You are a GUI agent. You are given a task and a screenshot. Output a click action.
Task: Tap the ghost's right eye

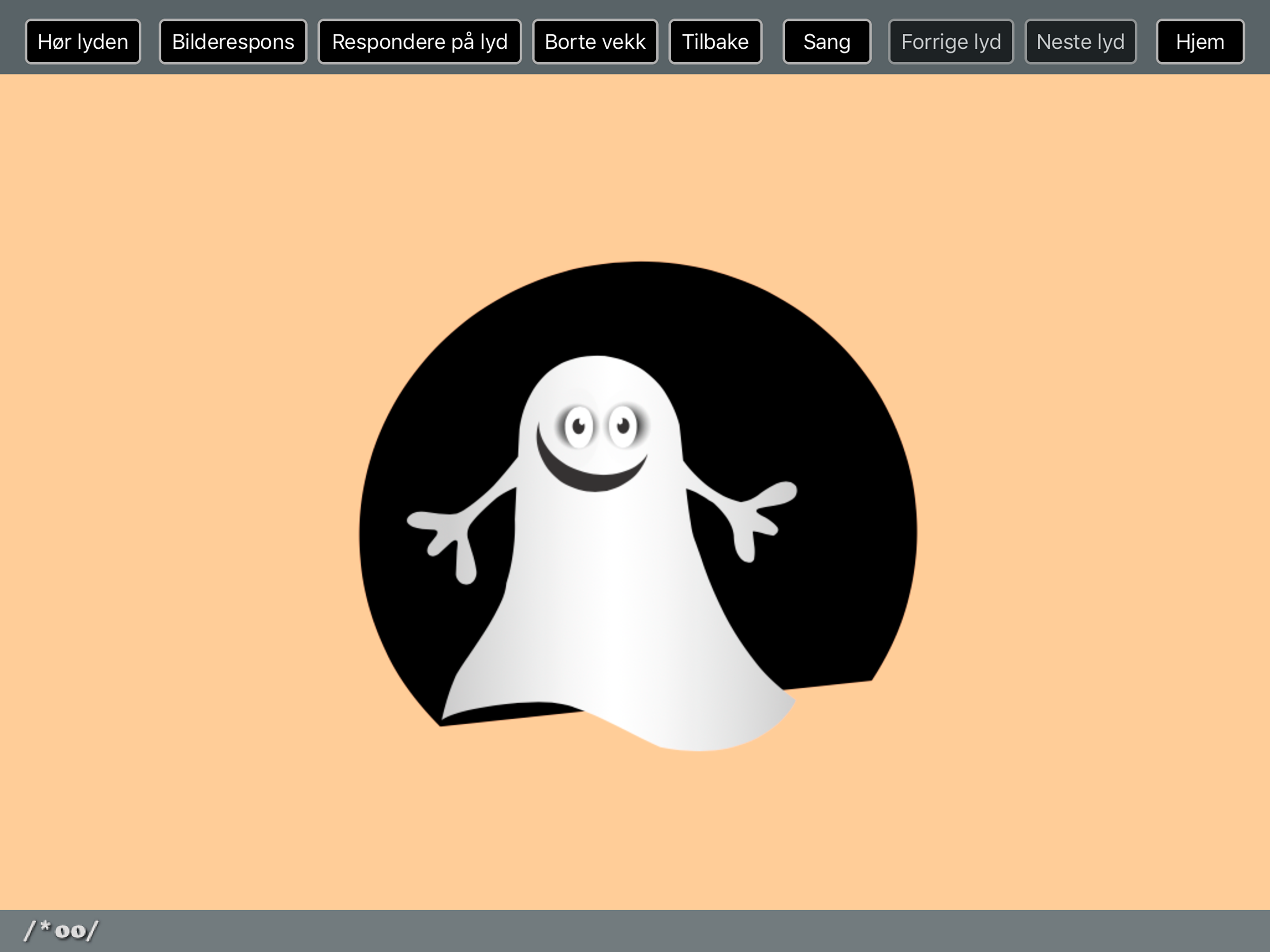click(x=623, y=427)
